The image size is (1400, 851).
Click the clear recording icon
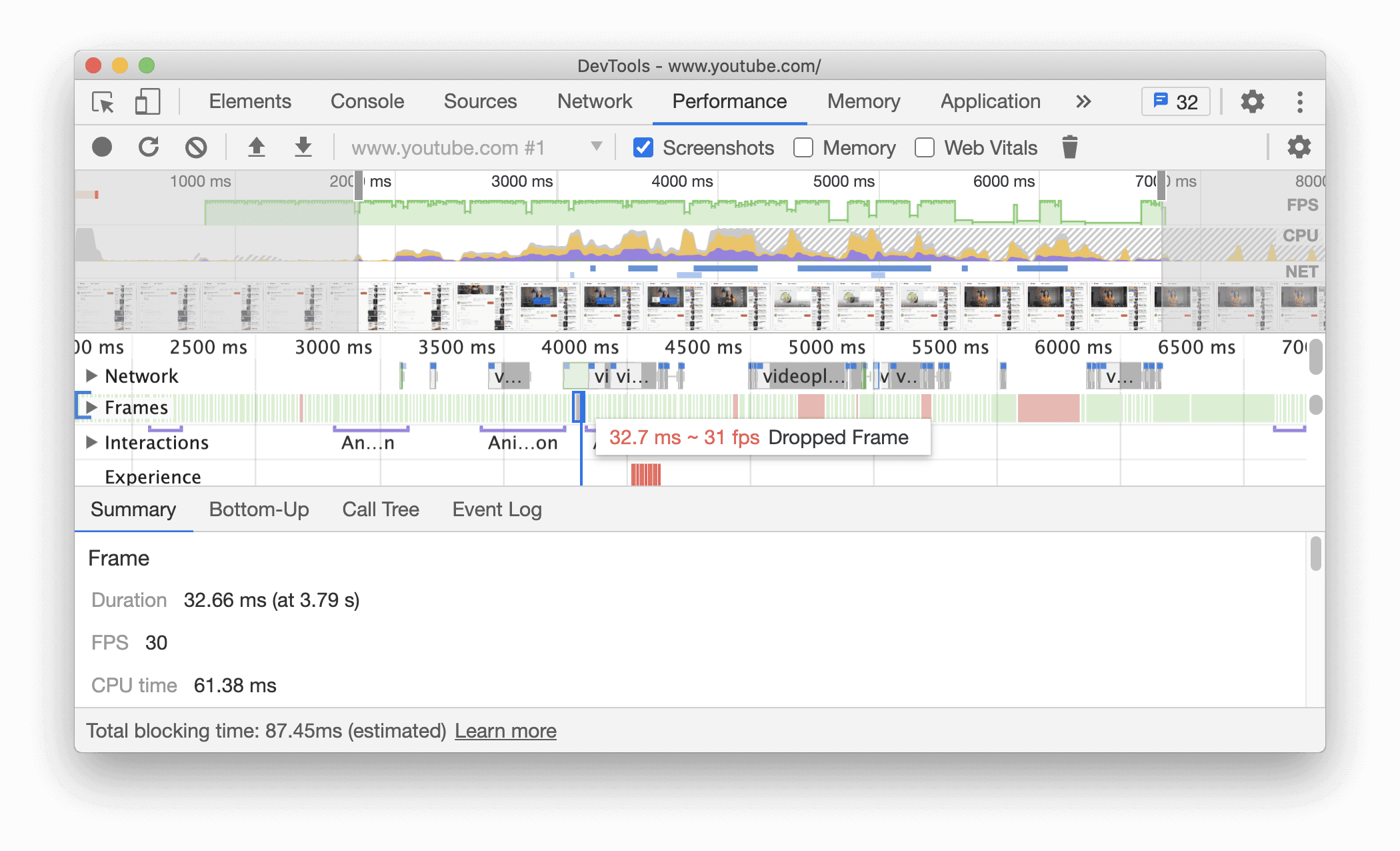(196, 148)
